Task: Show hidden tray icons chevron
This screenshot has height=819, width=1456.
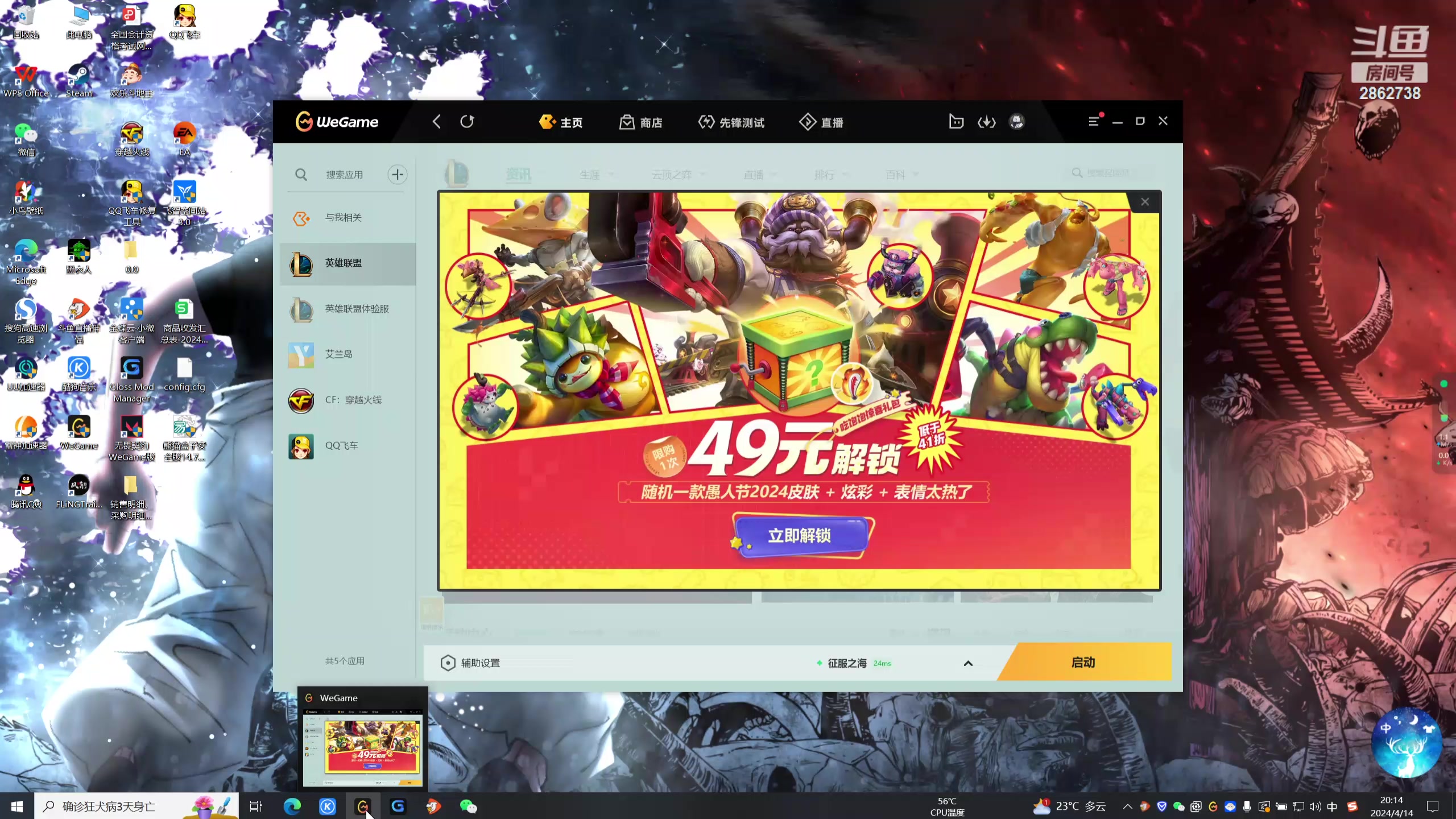Action: tap(1127, 806)
